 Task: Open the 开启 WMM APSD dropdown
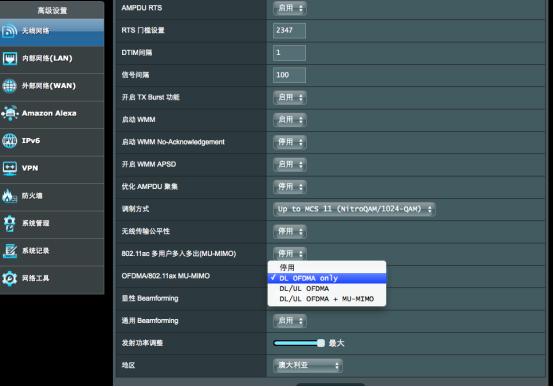point(290,164)
